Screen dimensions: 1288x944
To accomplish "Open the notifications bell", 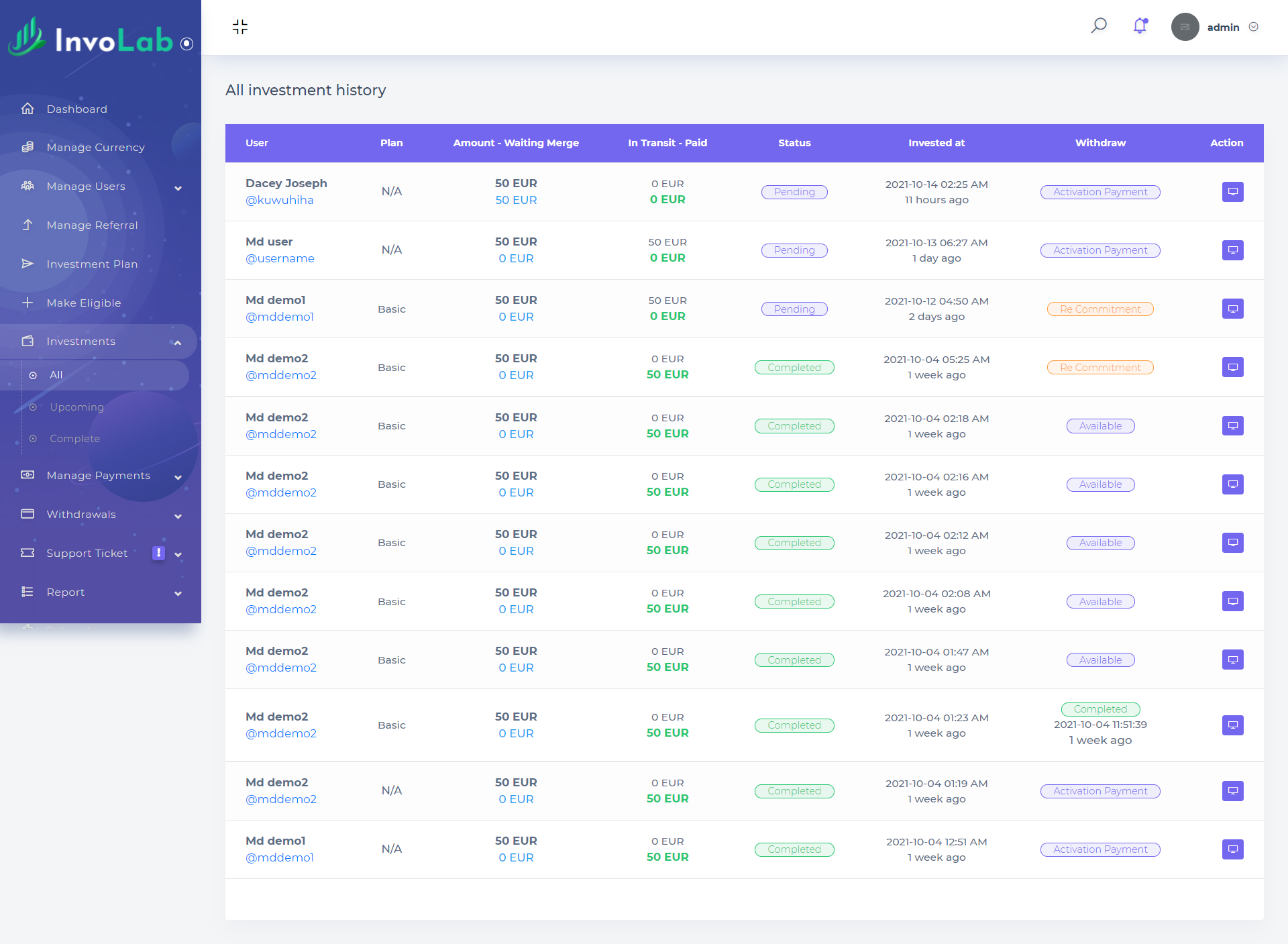I will 1140,26.
